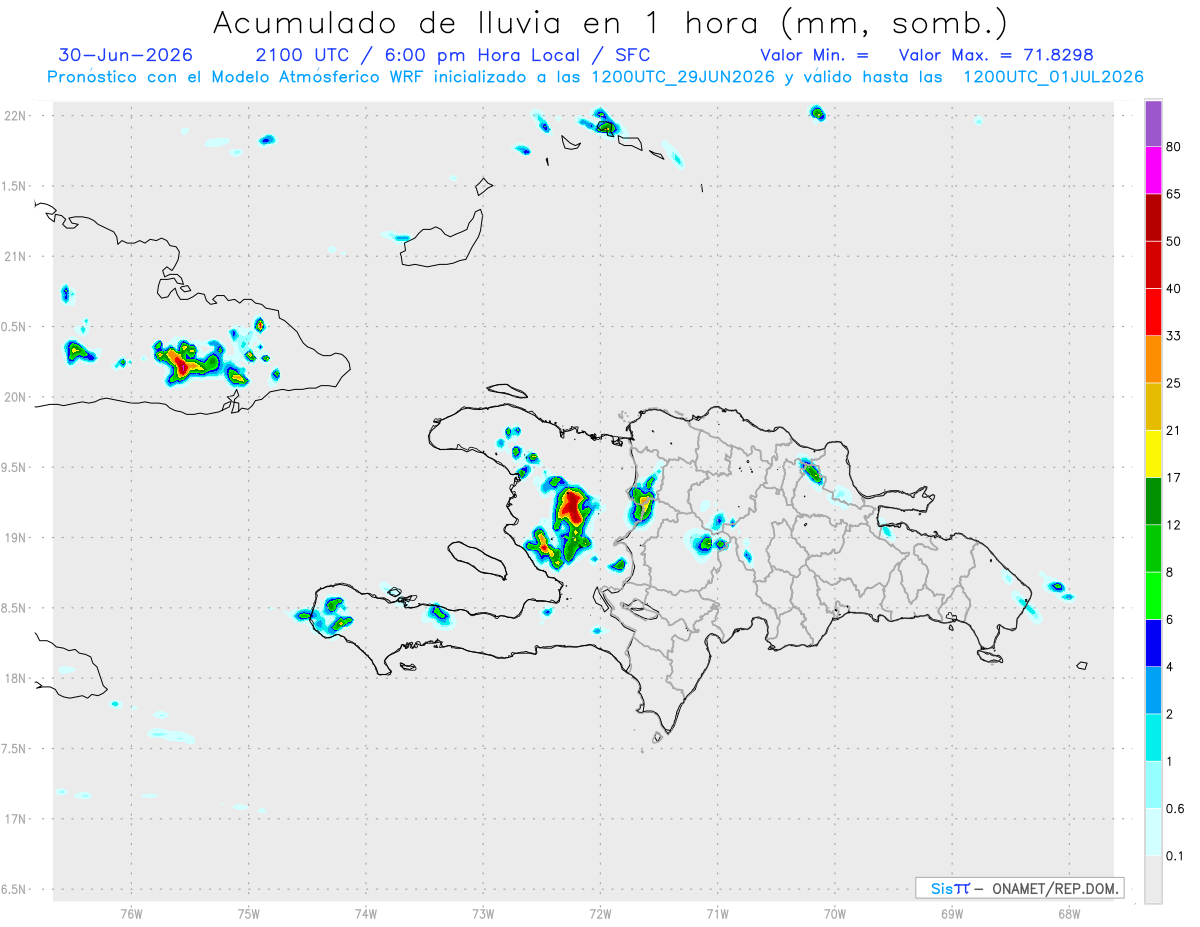Click the '19N' latitude label
Image resolution: width=1200 pixels, height=927 pixels.
pyautogui.click(x=16, y=538)
